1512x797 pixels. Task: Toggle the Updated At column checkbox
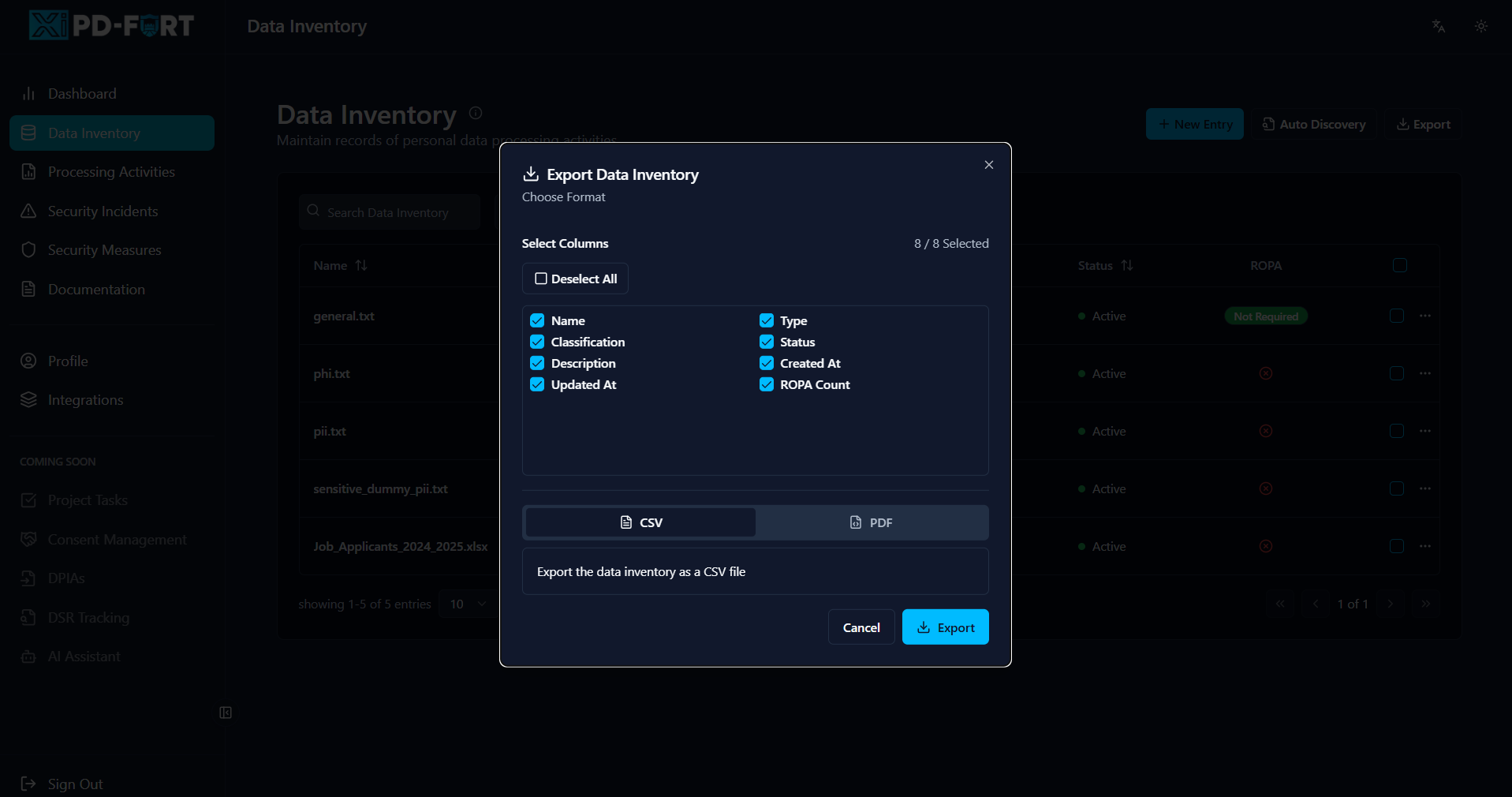point(537,384)
